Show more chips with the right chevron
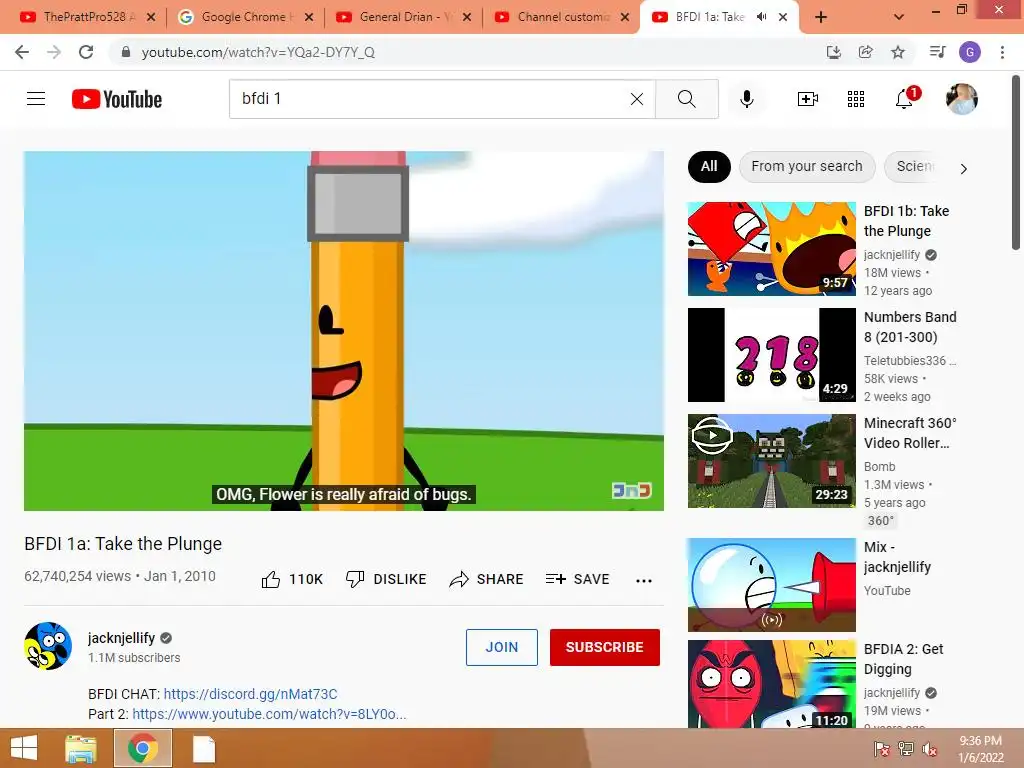 coord(964,168)
